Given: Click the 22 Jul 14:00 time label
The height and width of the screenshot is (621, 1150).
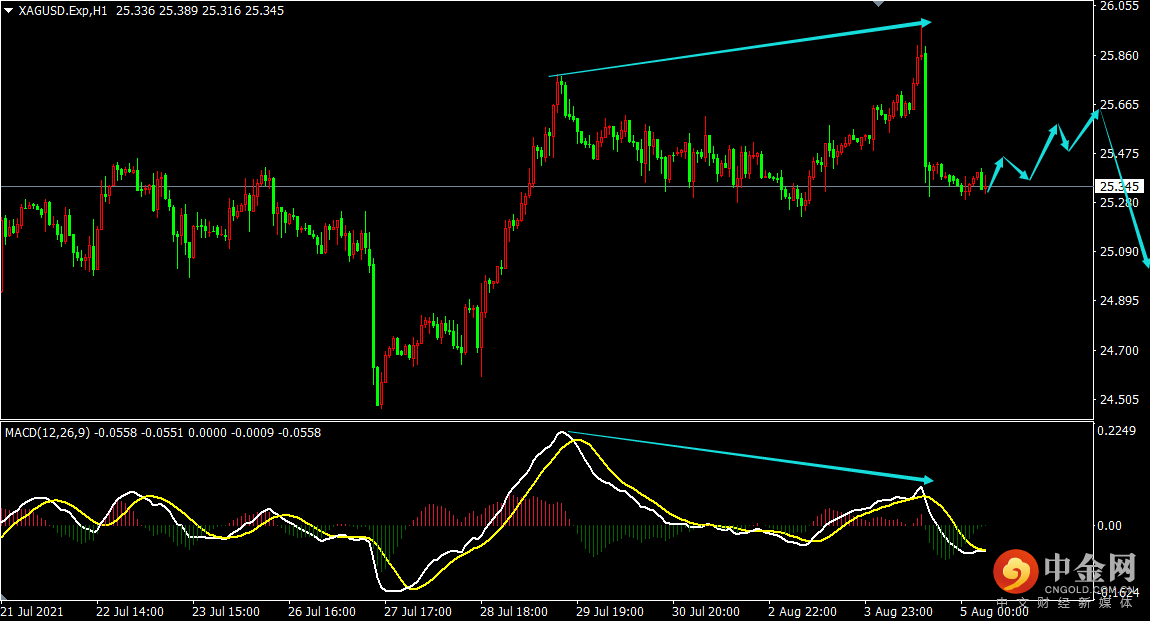Looking at the screenshot, I should click(130, 611).
